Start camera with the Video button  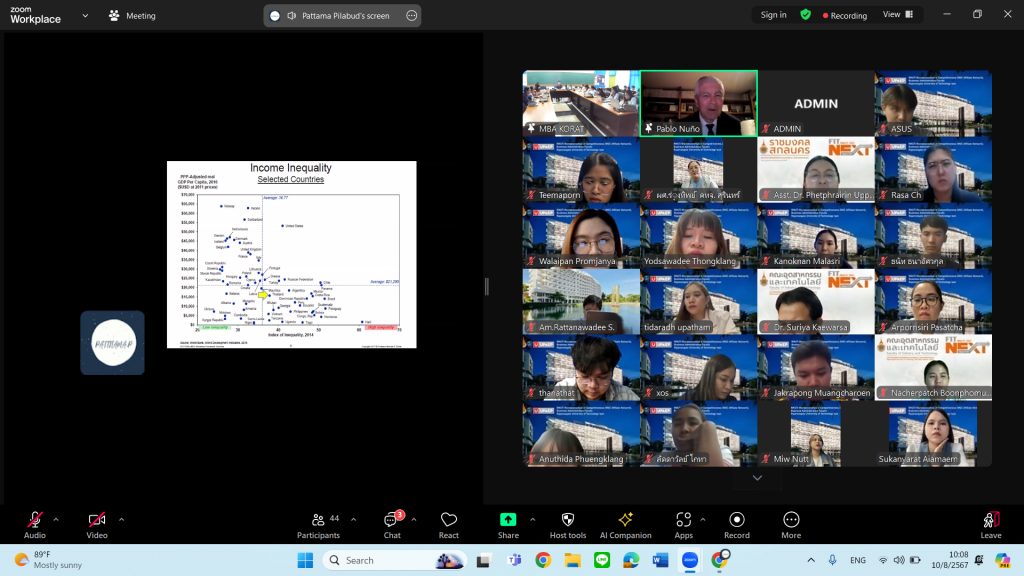point(97,520)
